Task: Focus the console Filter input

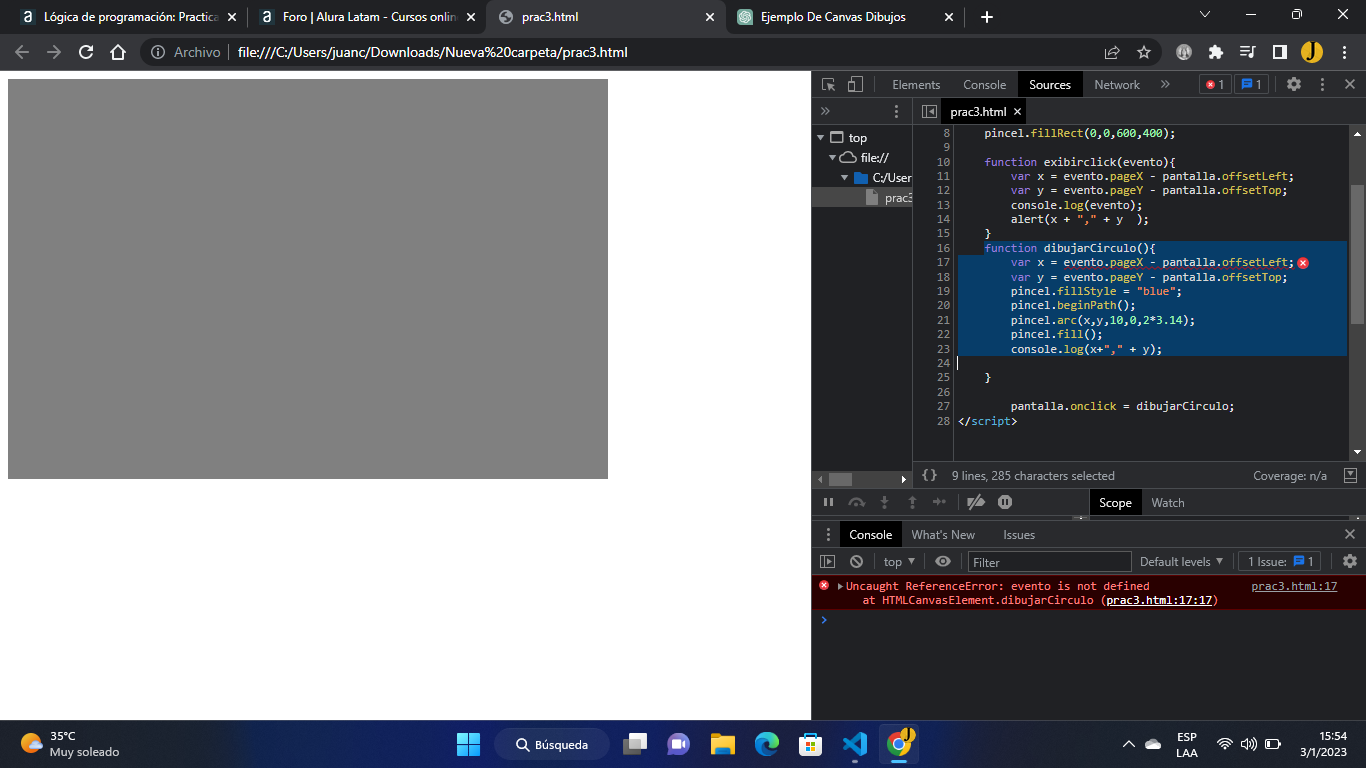Action: tap(1049, 562)
